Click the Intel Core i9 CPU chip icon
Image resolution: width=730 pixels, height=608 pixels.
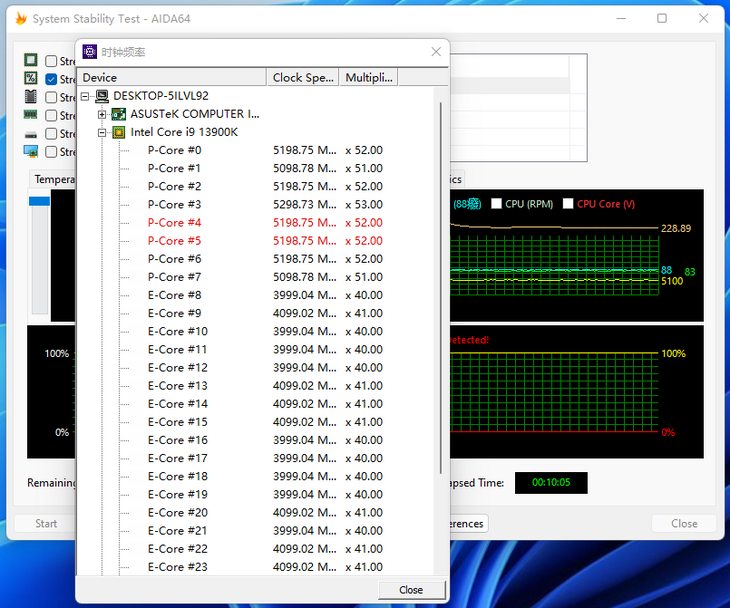(x=119, y=132)
